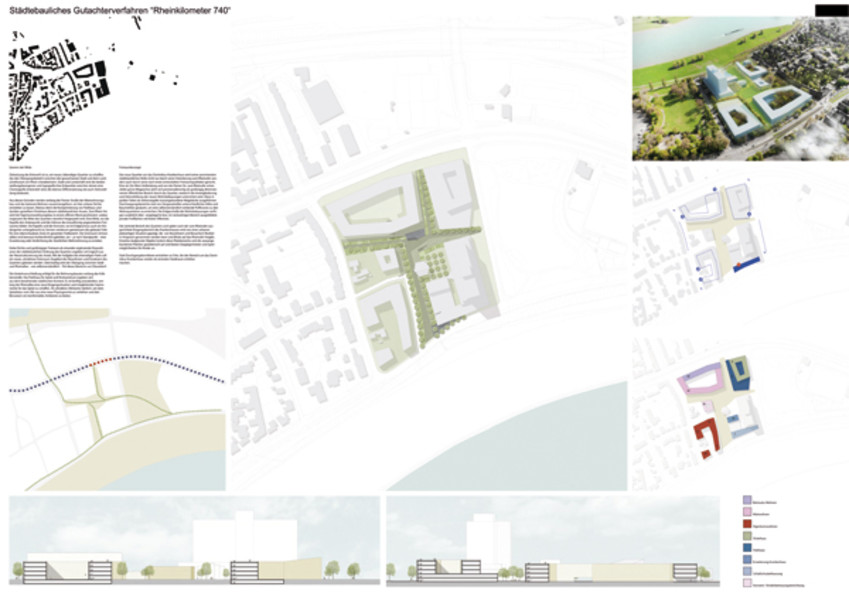Image resolution: width=849 pixels, height=600 pixels.
Task: Click the red legend color square
Action: [x=748, y=525]
